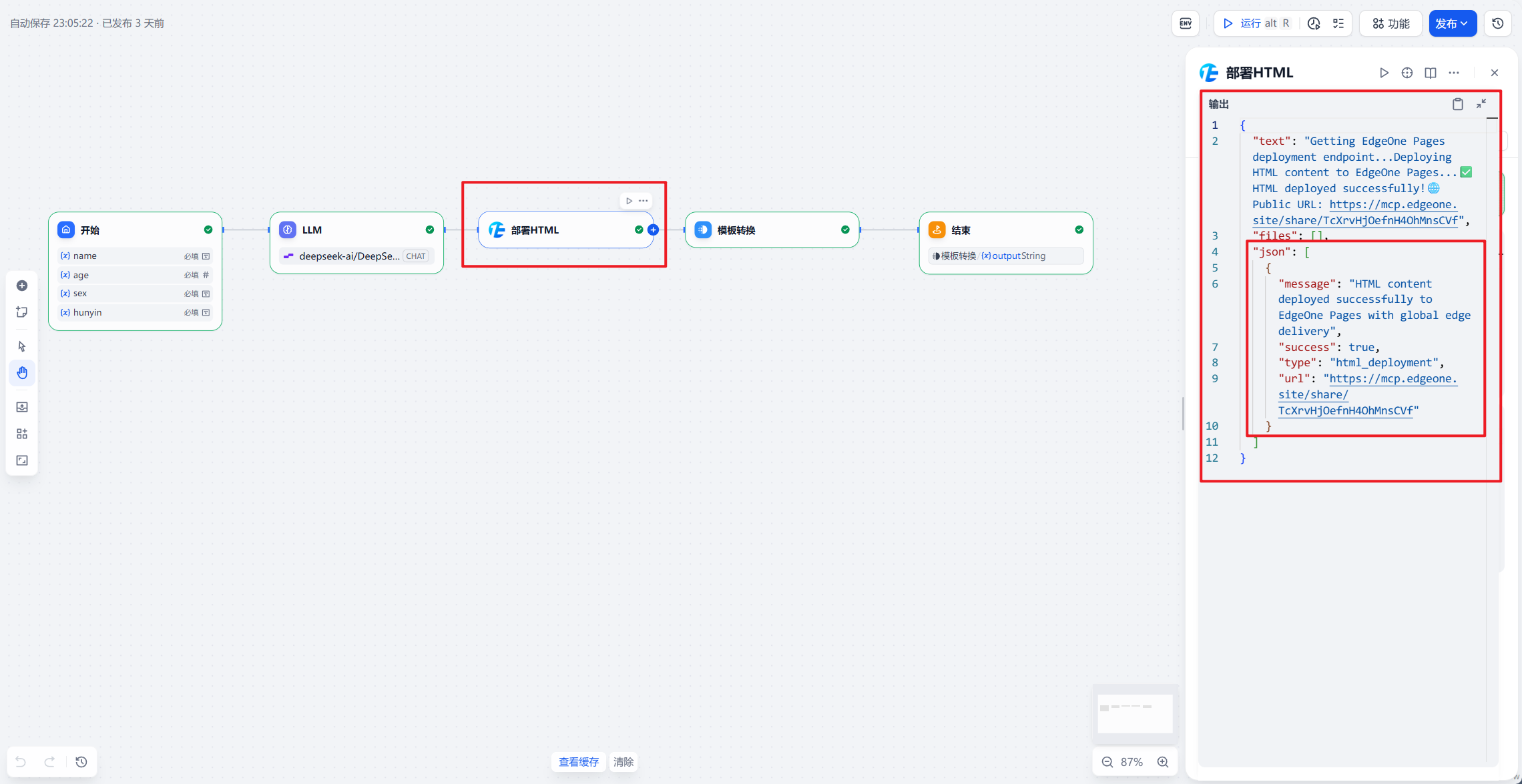
Task: Zoom out canvas with minus magnifier
Action: pos(1107,762)
